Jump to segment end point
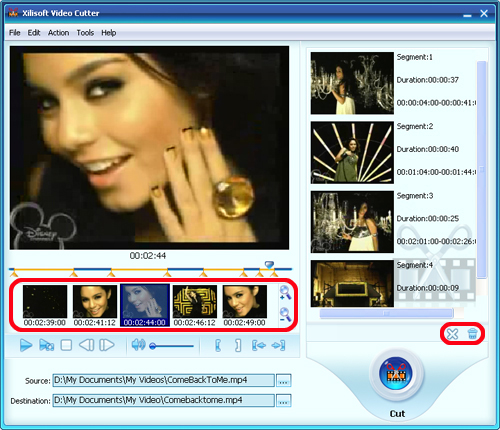 click(x=278, y=346)
